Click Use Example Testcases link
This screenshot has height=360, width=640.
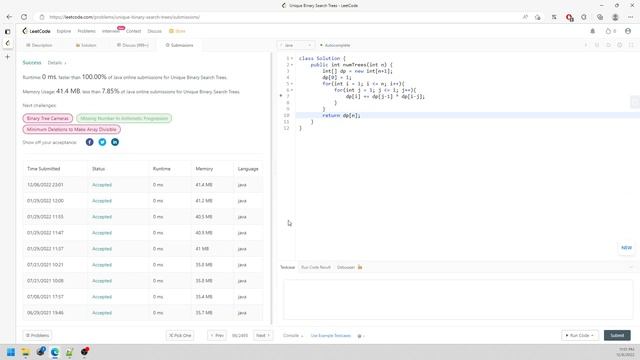tap(331, 336)
